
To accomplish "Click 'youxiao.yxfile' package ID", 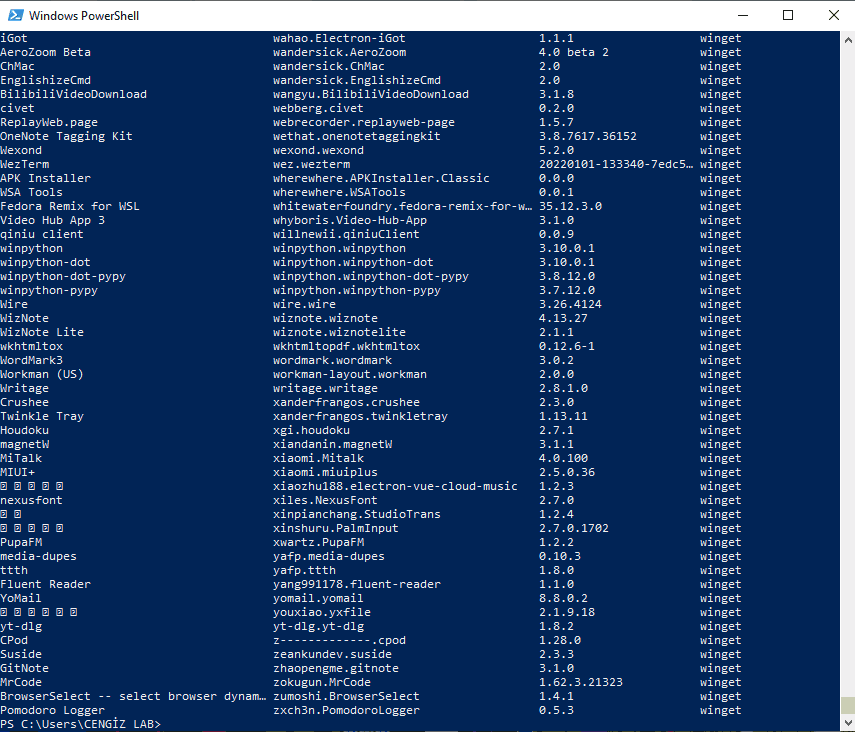I will point(322,612).
